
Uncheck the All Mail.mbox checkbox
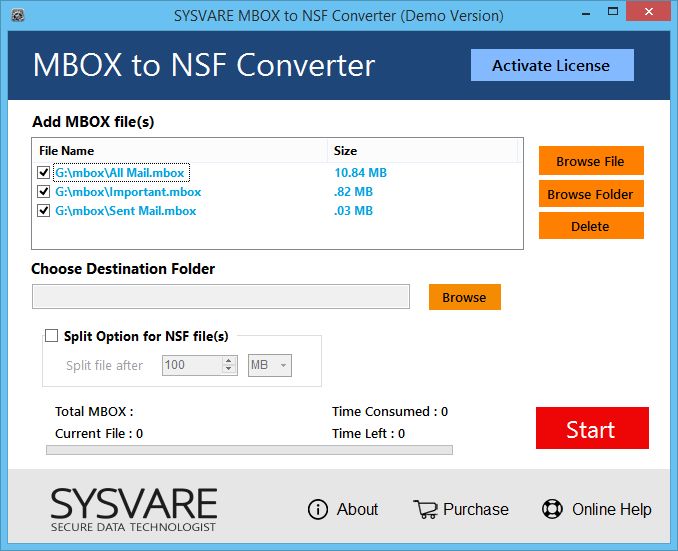coord(43,173)
